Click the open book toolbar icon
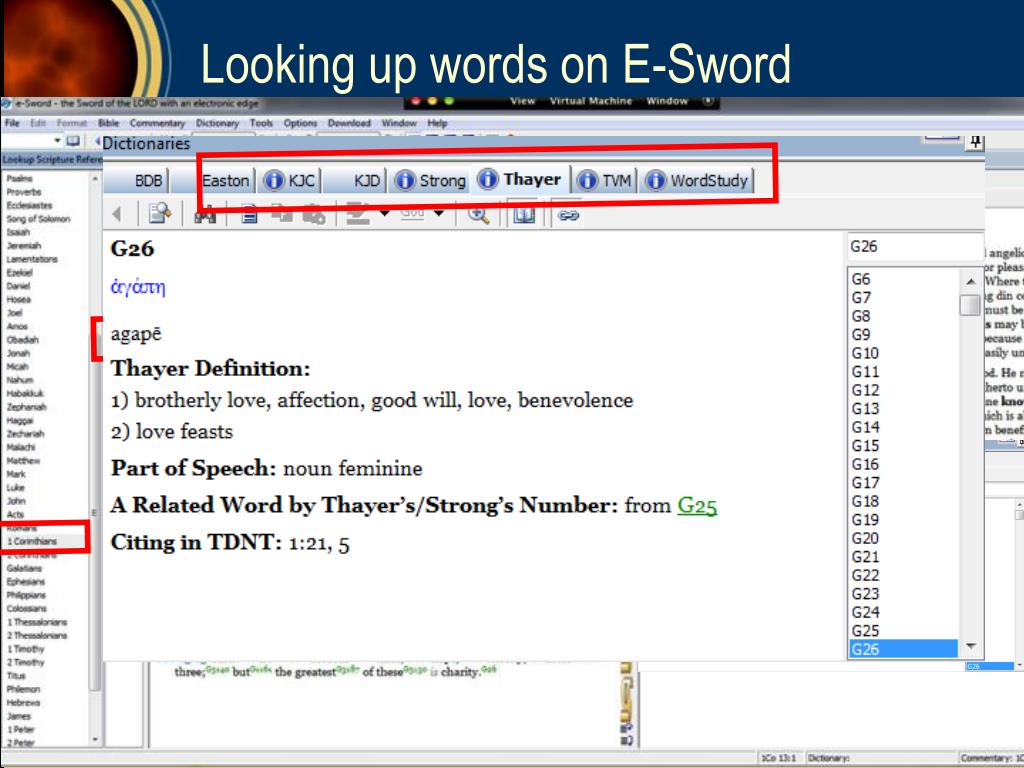This screenshot has height=768, width=1024. click(524, 215)
